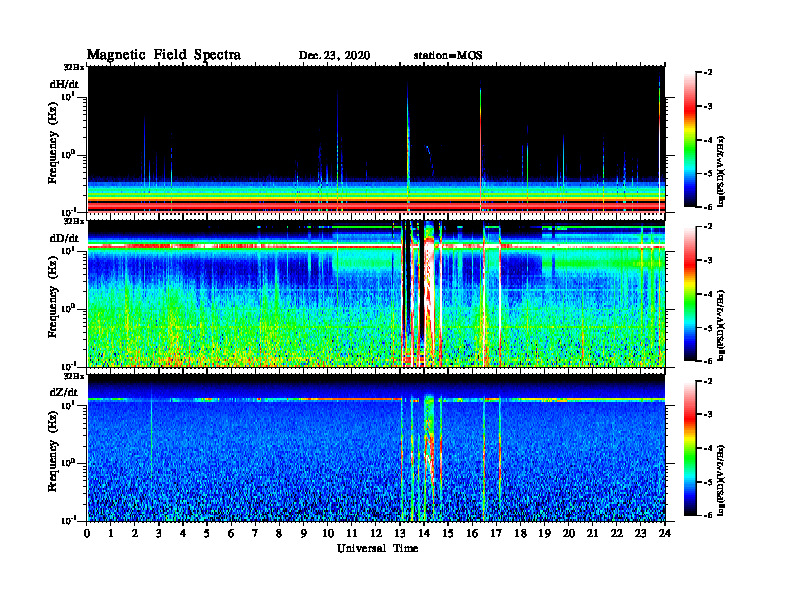The height and width of the screenshot is (612, 792).
Task: Click the "station=MOS" label
Action: pyautogui.click(x=448, y=56)
